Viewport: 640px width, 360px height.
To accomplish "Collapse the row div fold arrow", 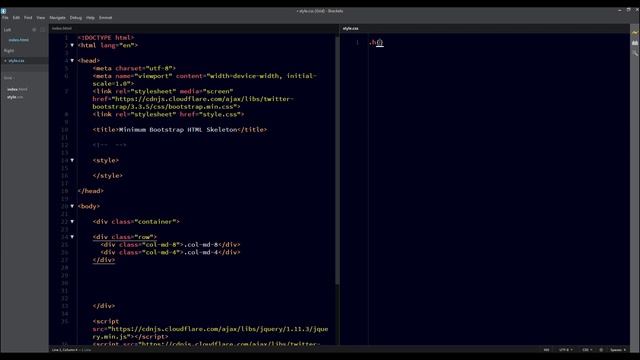I will coord(72,237).
